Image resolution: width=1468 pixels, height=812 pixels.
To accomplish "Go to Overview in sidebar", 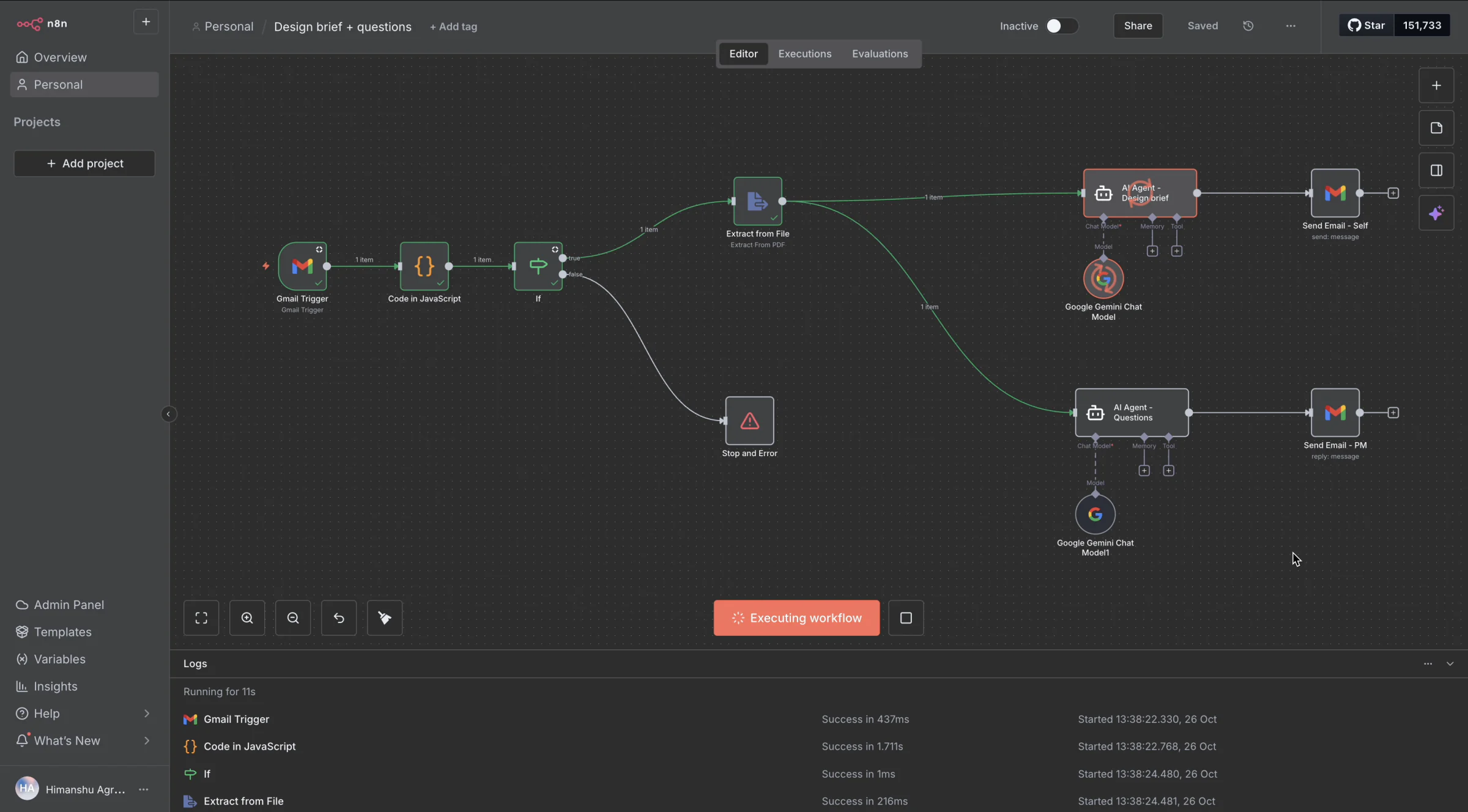I will [84, 57].
